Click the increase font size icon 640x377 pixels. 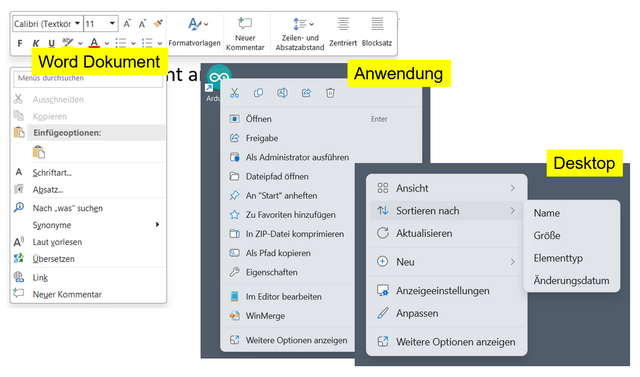point(127,24)
